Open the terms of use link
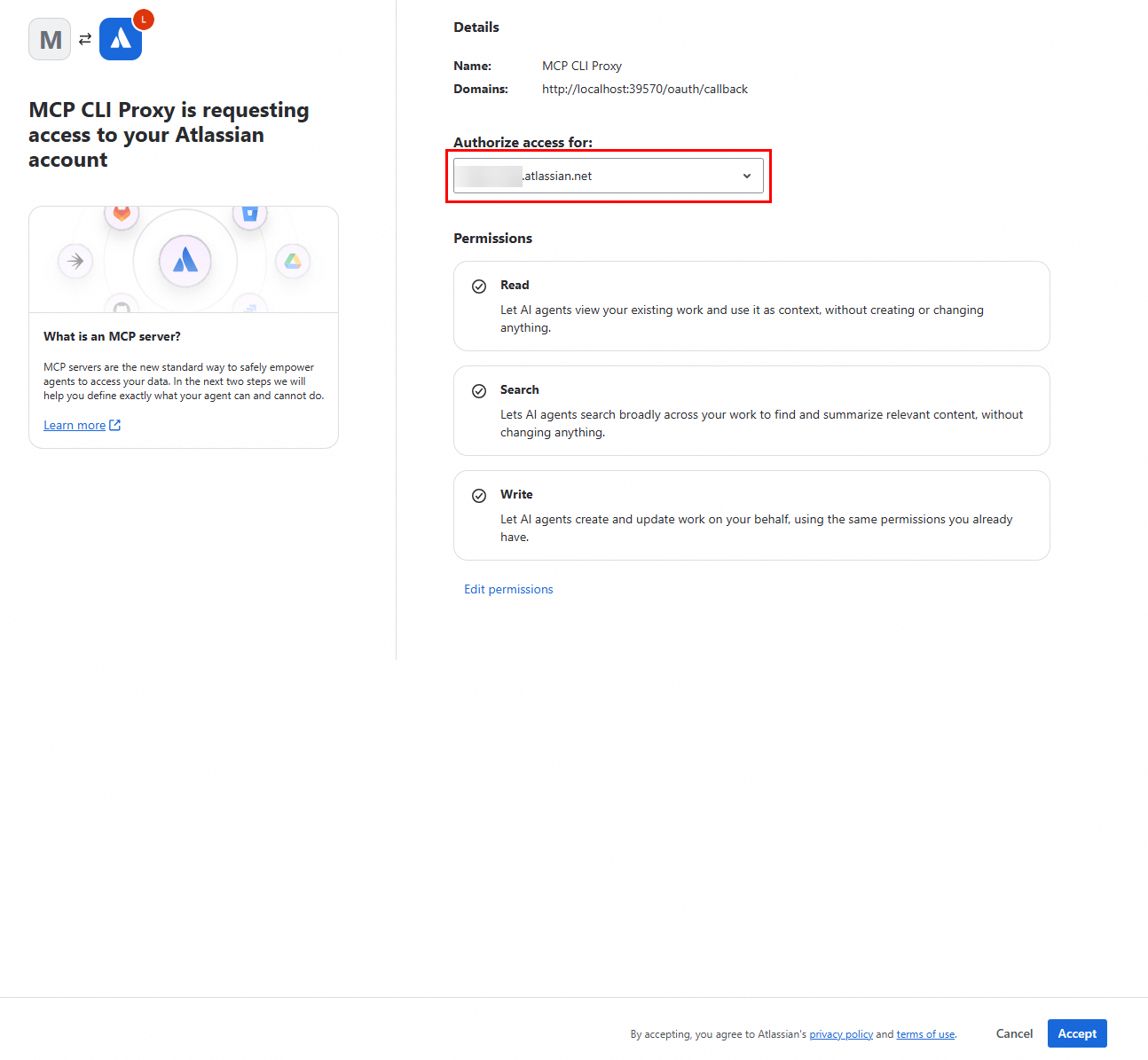Image resolution: width=1148 pixels, height=1060 pixels. pos(925,1034)
